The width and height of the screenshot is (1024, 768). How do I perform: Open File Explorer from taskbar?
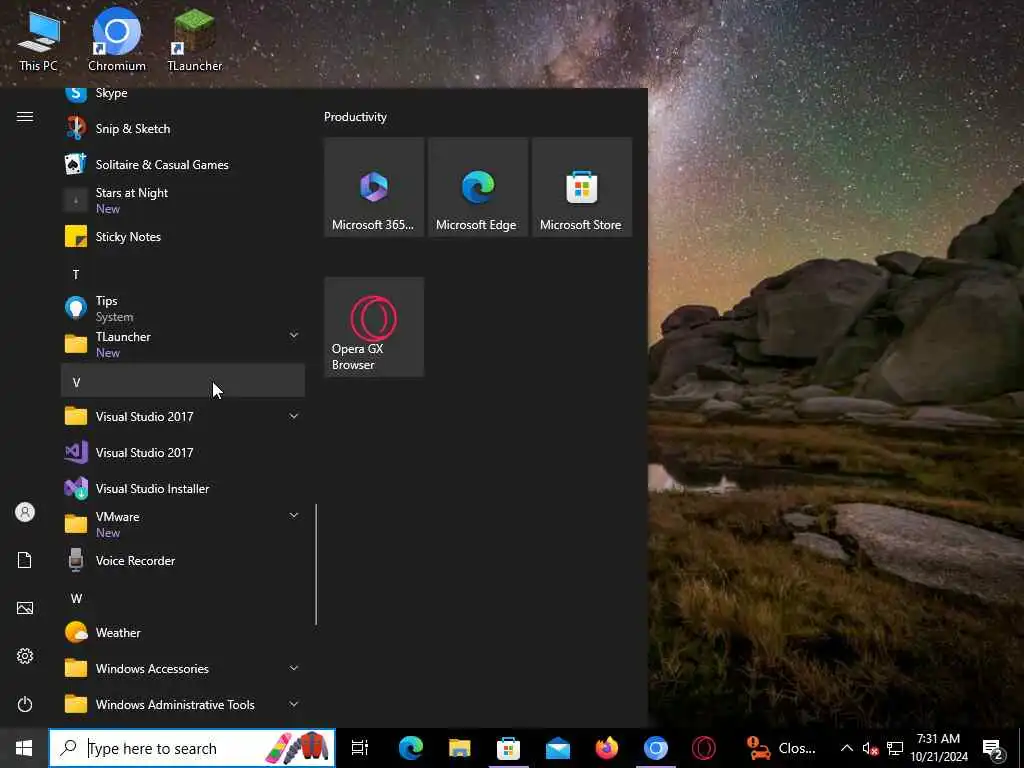tap(460, 748)
